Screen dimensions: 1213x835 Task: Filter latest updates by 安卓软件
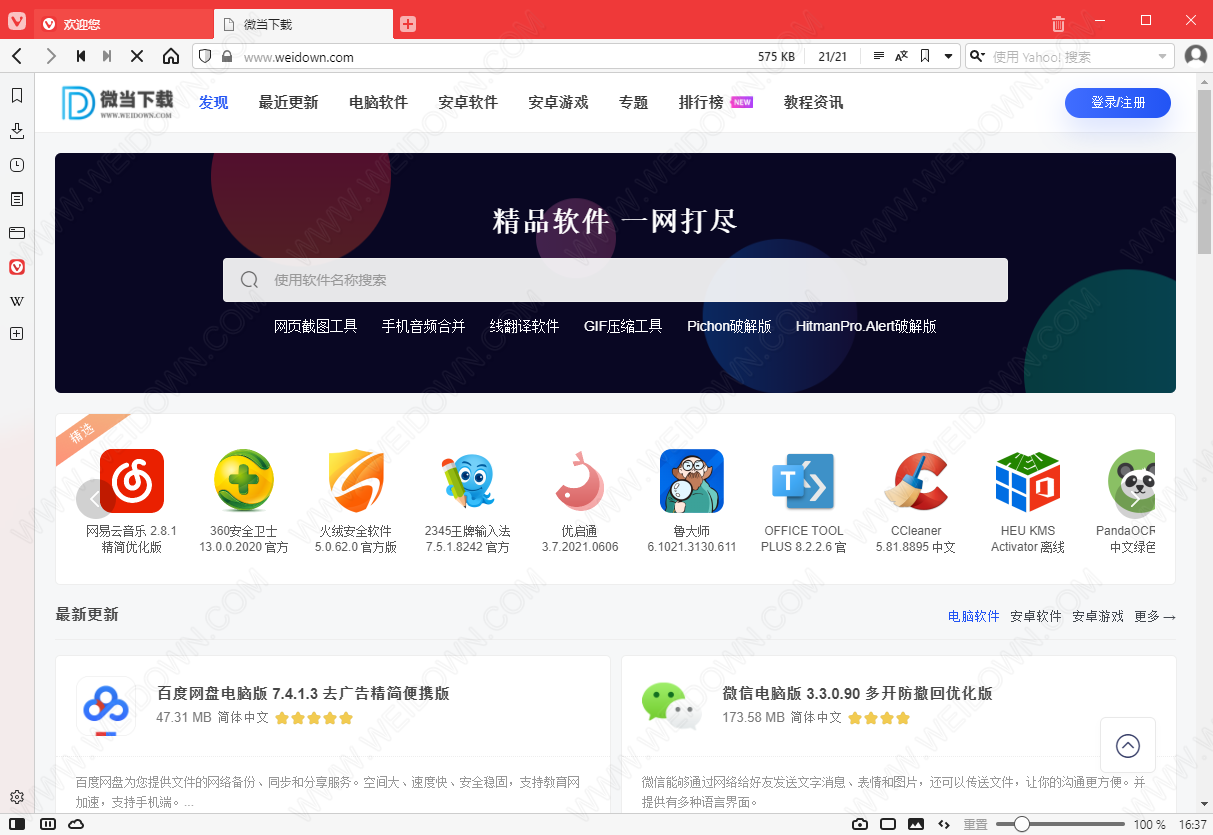coord(1036,616)
